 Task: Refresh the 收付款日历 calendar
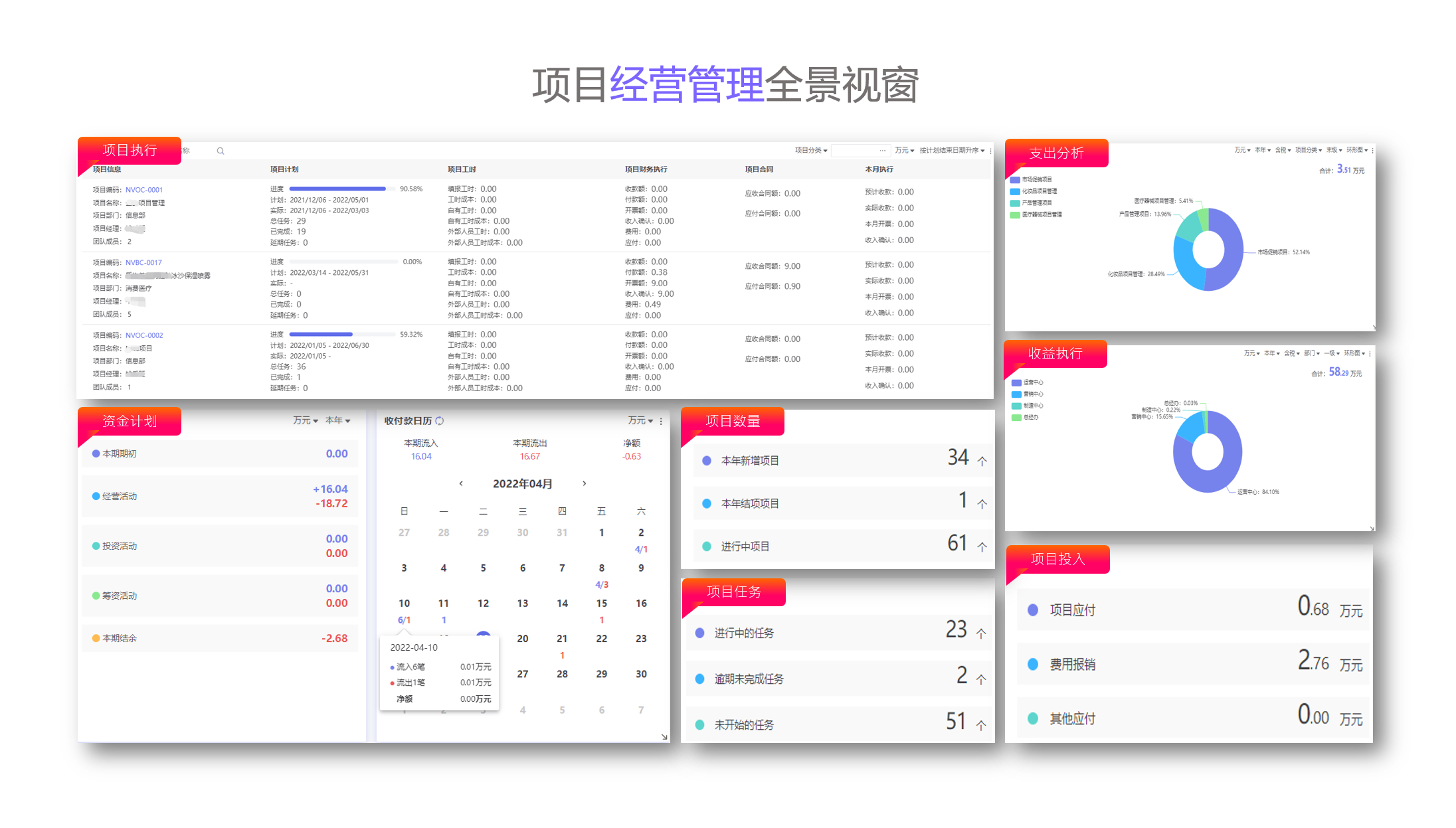[x=440, y=421]
